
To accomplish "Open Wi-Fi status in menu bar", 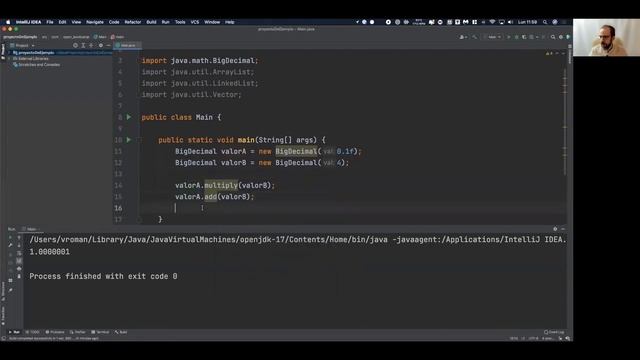I will point(492,22).
